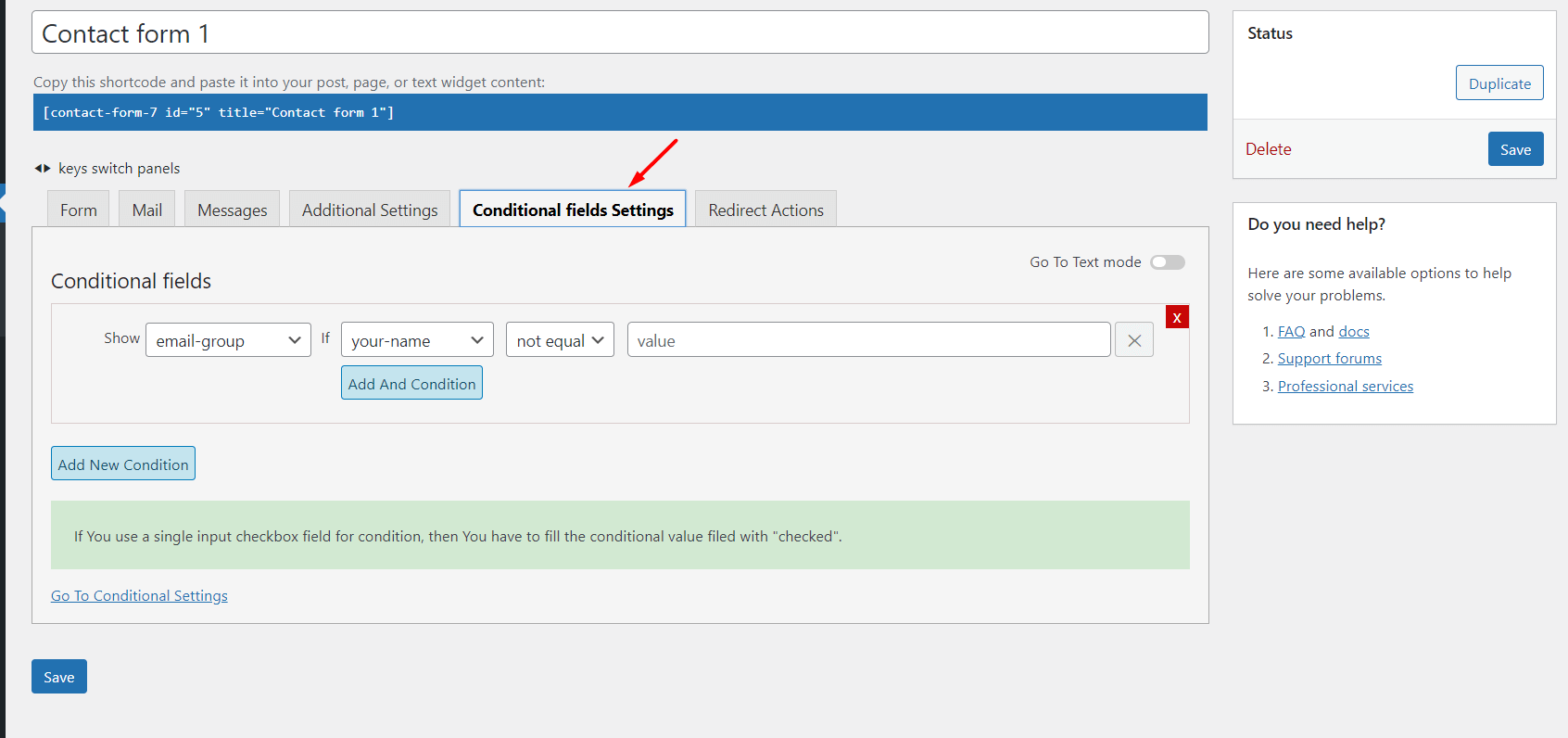Duplicate the contact form
The width and height of the screenshot is (1568, 738).
point(1499,83)
